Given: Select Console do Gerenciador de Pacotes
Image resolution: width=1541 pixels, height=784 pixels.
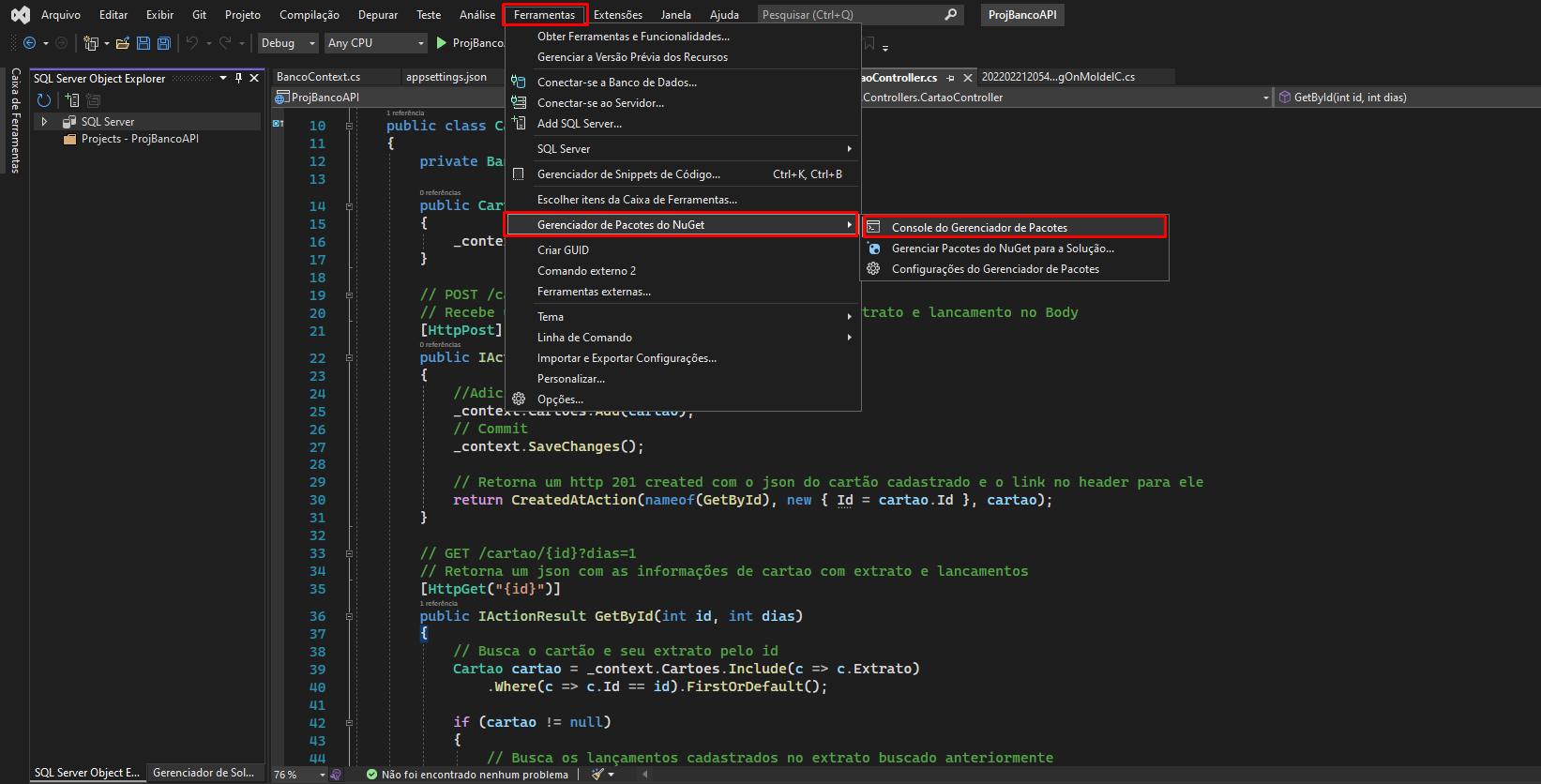Looking at the screenshot, I should coord(1014,227).
